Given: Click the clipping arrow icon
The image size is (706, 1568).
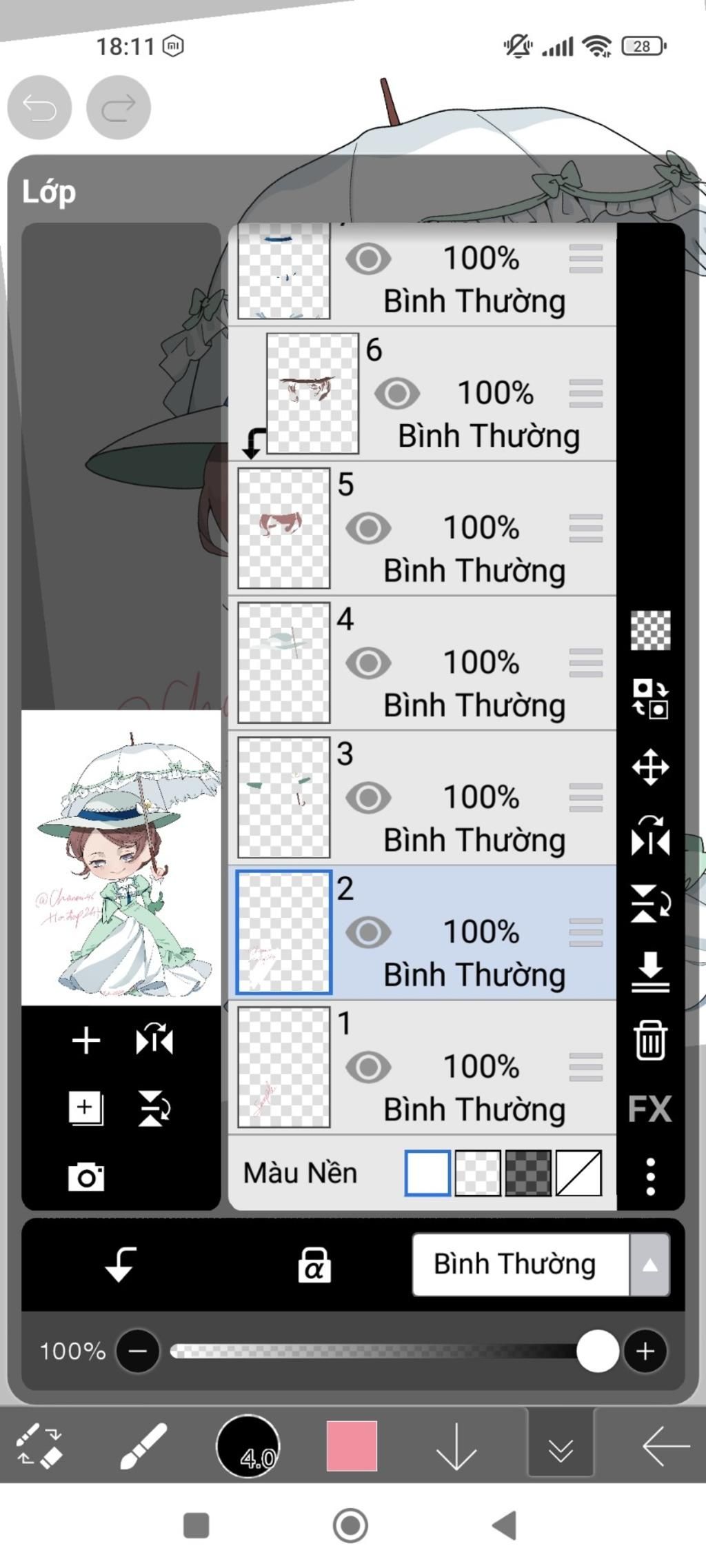Looking at the screenshot, I should click(120, 1264).
